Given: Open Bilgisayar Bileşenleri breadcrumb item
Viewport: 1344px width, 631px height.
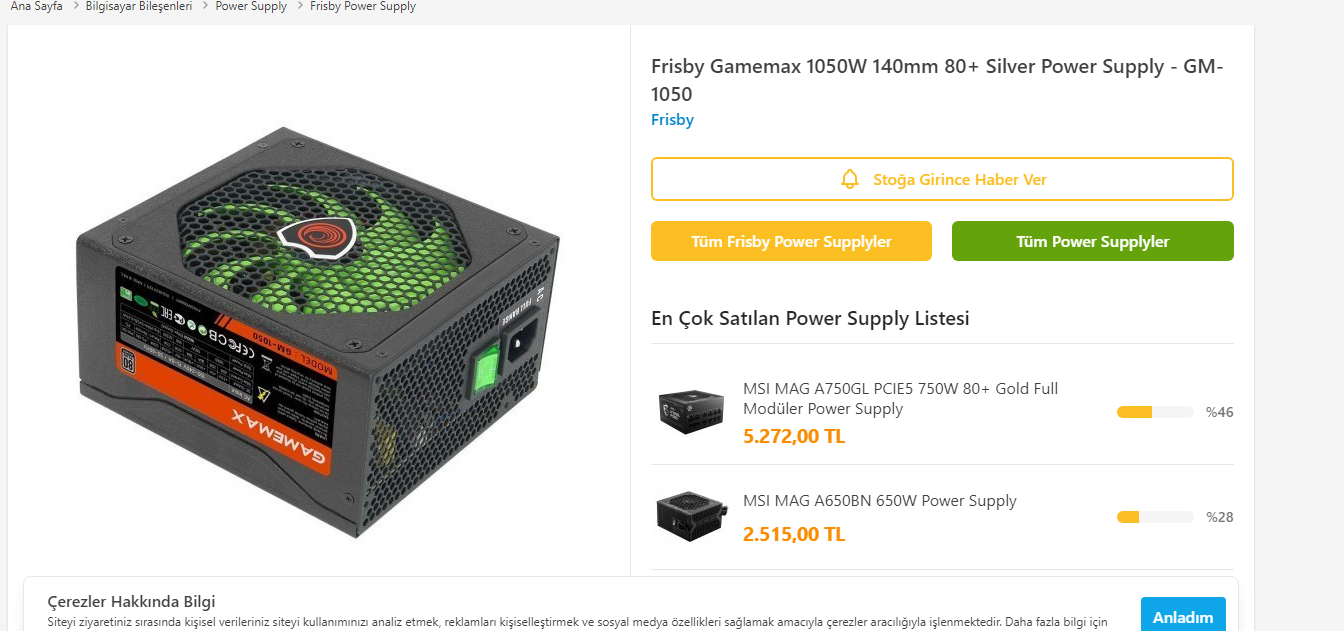Looking at the screenshot, I should pyautogui.click(x=139, y=6).
